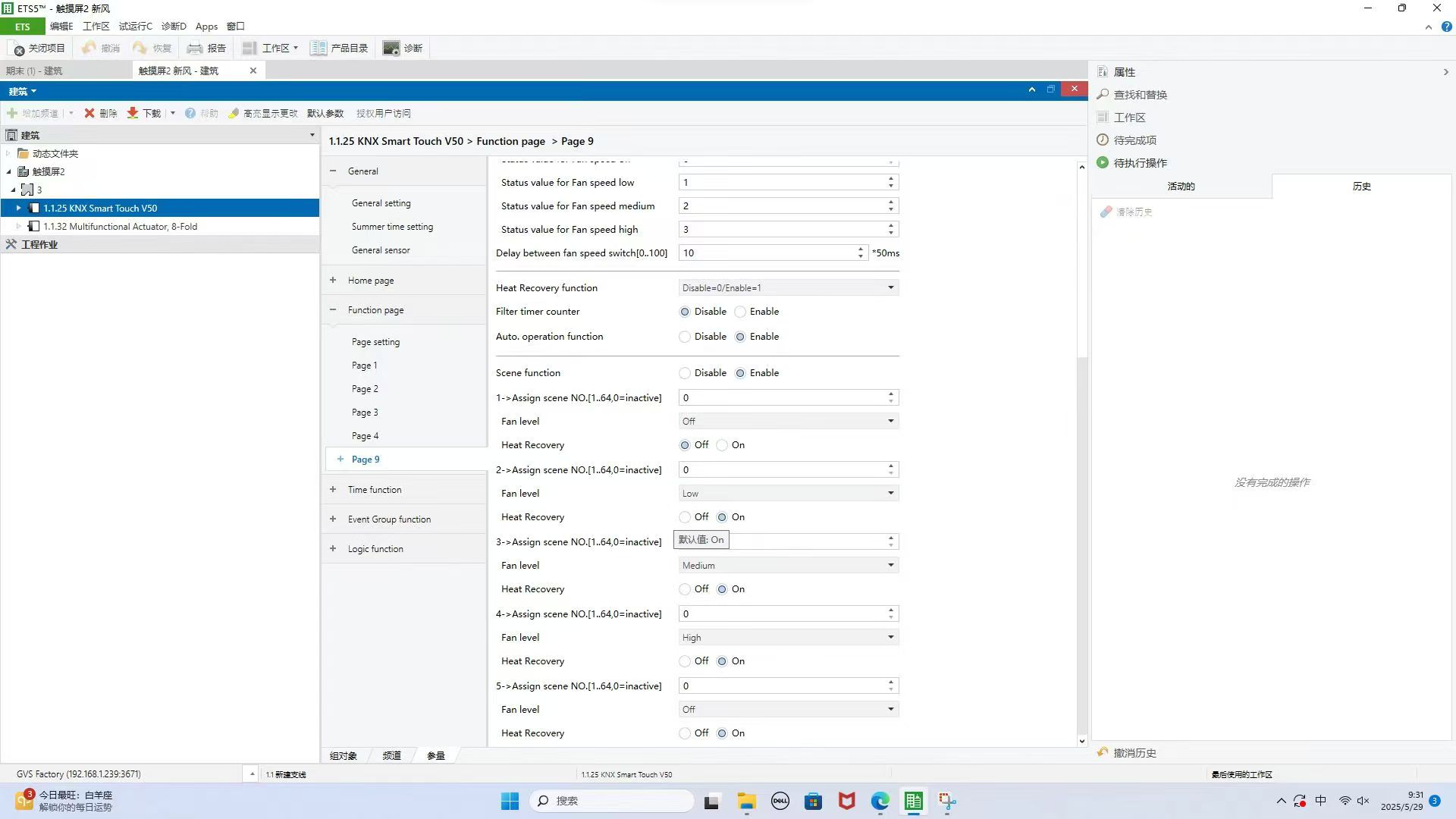This screenshot has width=1456, height=819.
Task: Select Page 3 in parameter list
Action: pos(365,413)
